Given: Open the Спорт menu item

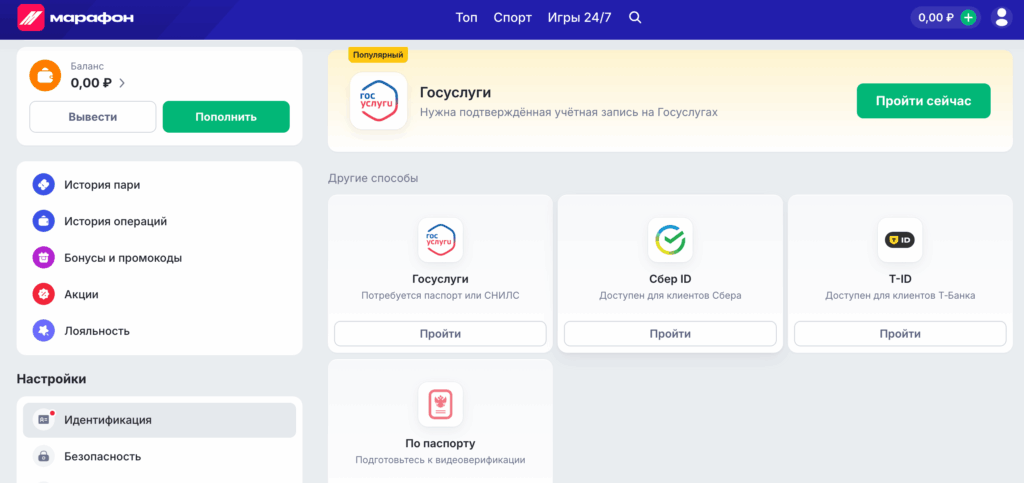Looking at the screenshot, I should tap(513, 18).
